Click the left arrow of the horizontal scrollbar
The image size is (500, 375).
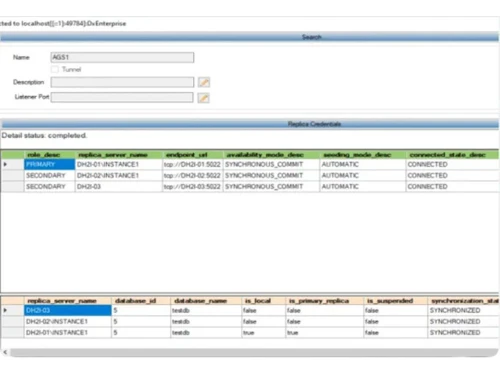[5, 352]
